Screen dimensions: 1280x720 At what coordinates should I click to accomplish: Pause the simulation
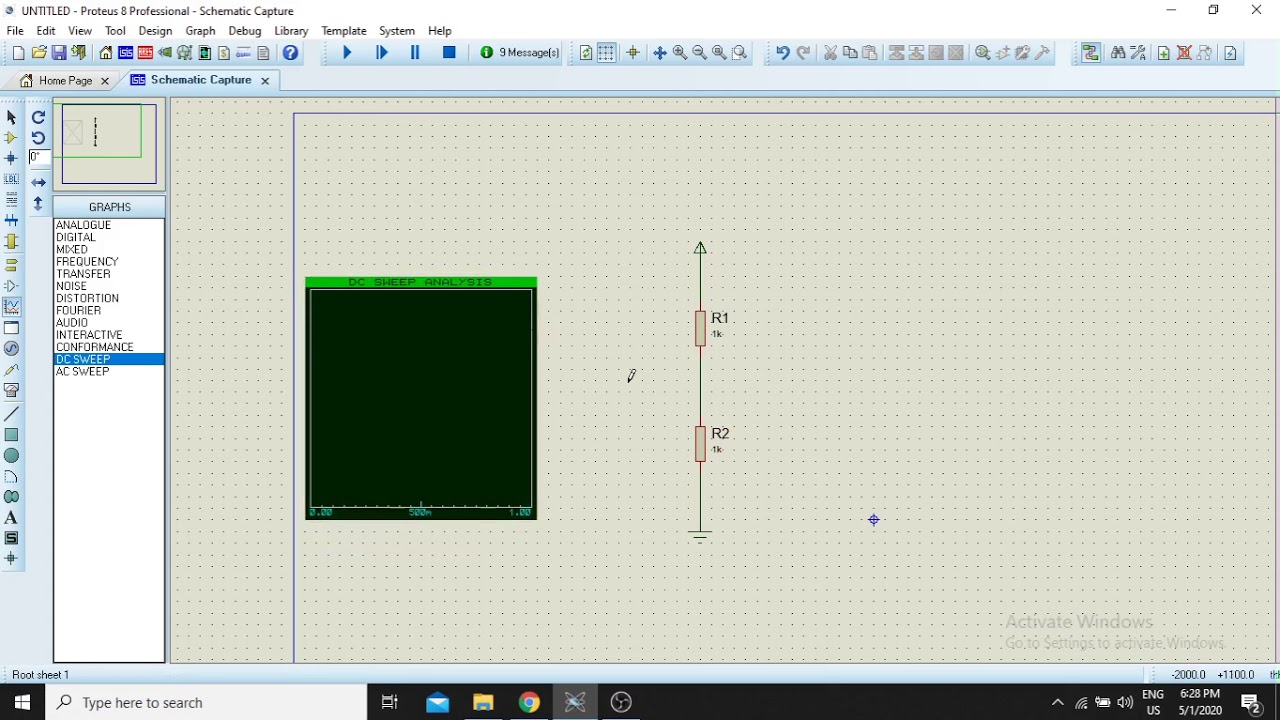point(415,53)
